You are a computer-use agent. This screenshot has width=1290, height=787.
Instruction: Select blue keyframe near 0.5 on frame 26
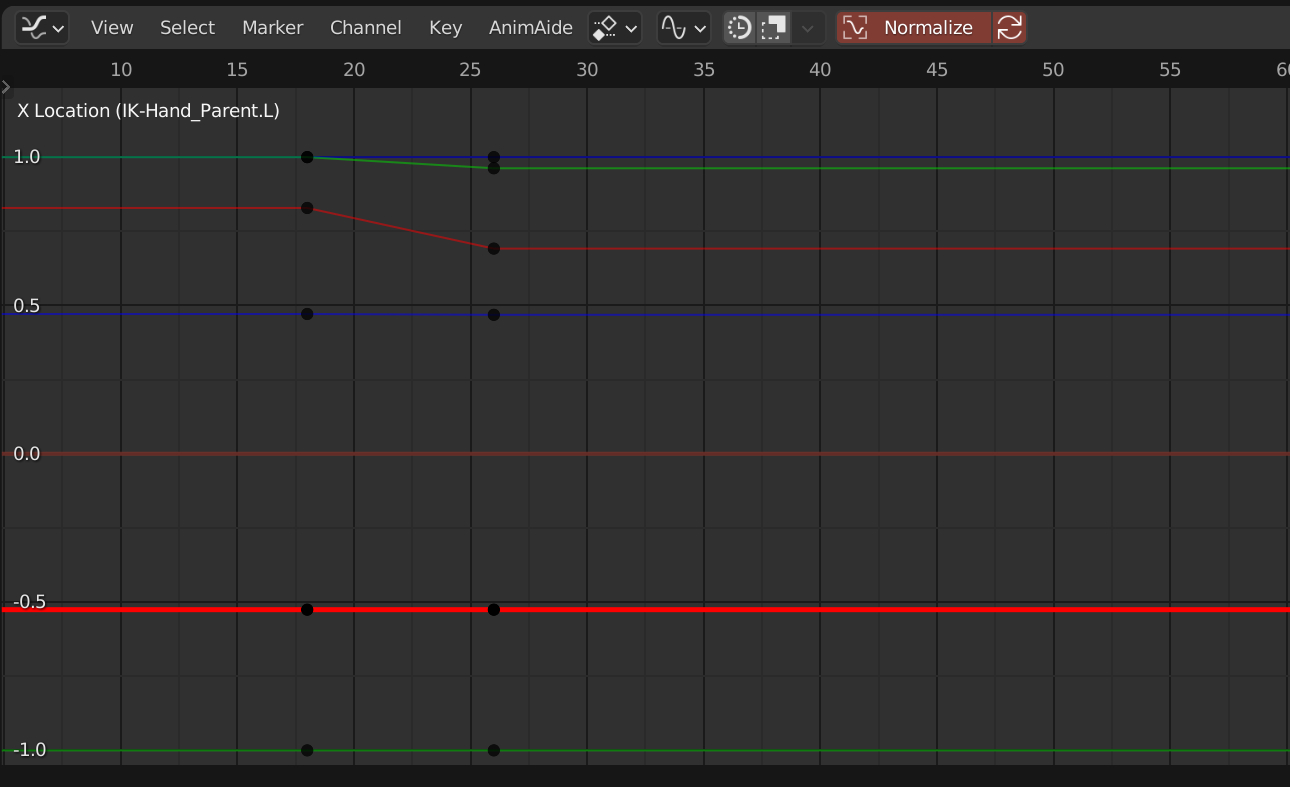point(494,315)
